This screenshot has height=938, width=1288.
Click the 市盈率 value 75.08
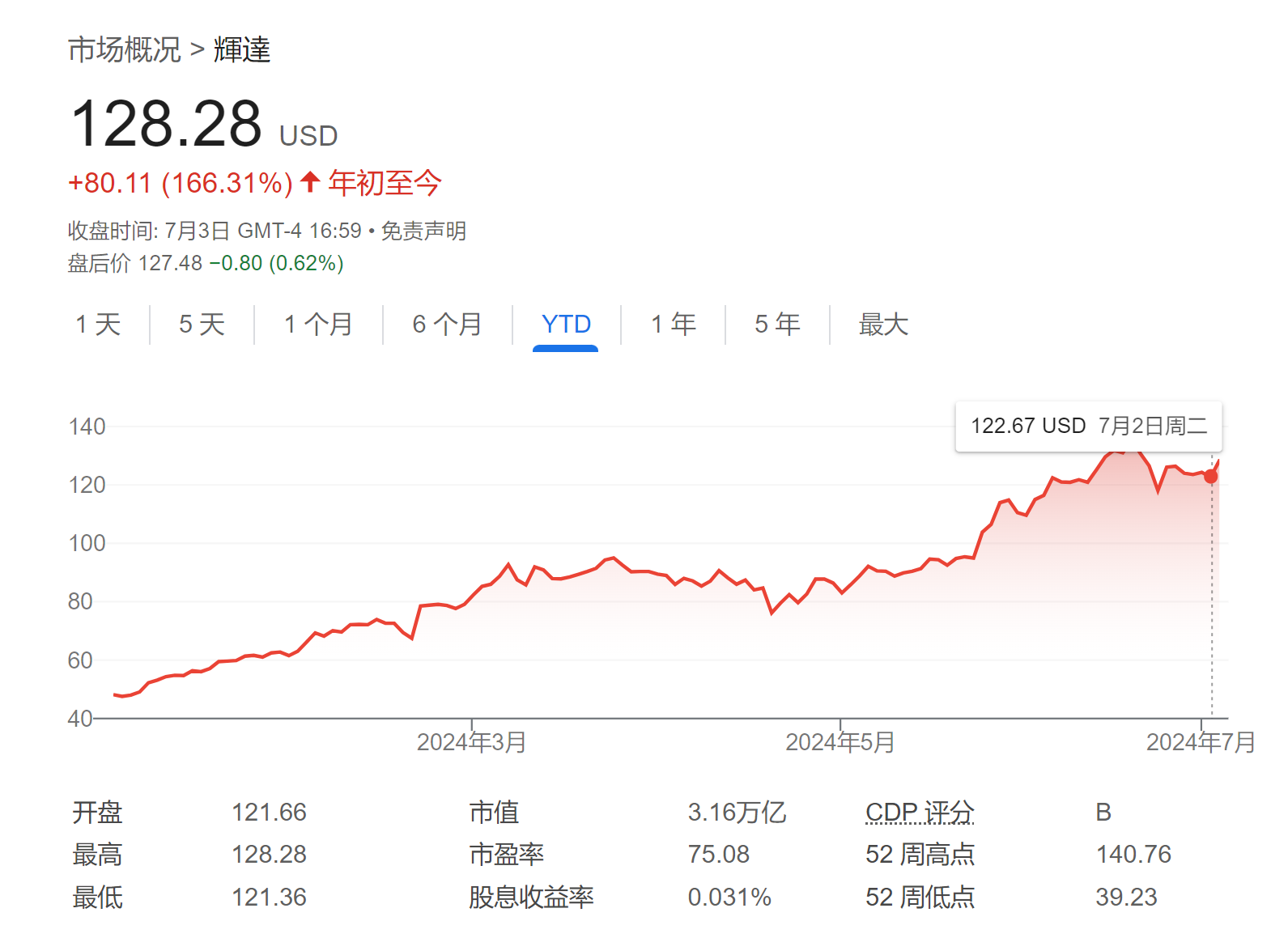click(x=718, y=855)
